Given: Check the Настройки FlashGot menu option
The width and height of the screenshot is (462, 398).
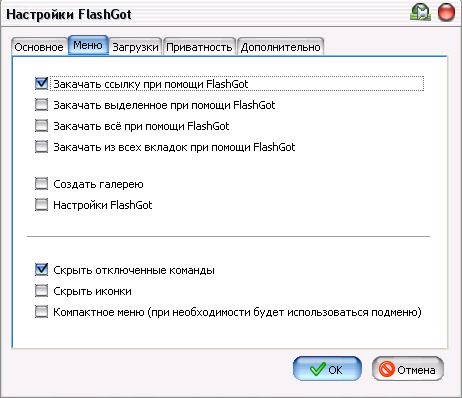Looking at the screenshot, I should (x=41, y=205).
